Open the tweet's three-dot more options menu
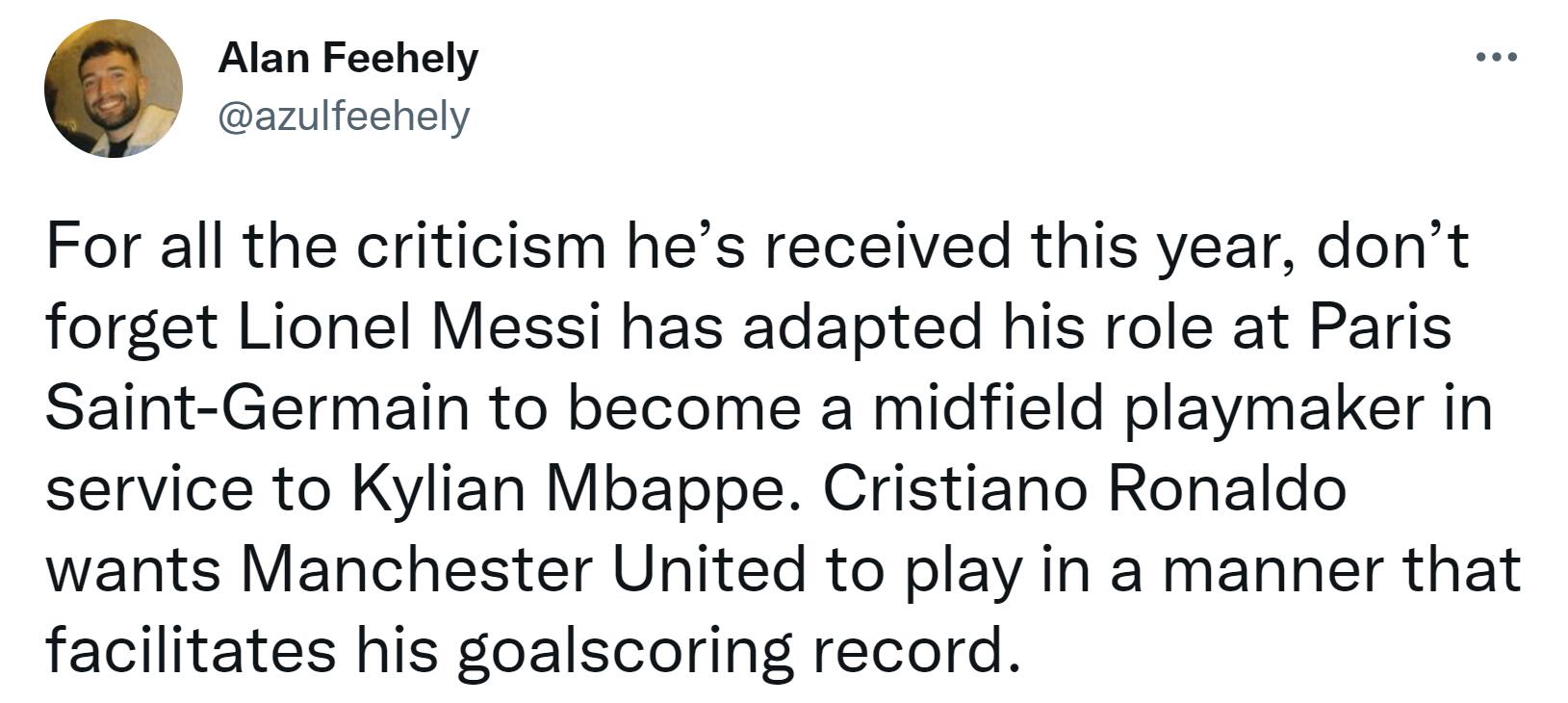 [1497, 58]
